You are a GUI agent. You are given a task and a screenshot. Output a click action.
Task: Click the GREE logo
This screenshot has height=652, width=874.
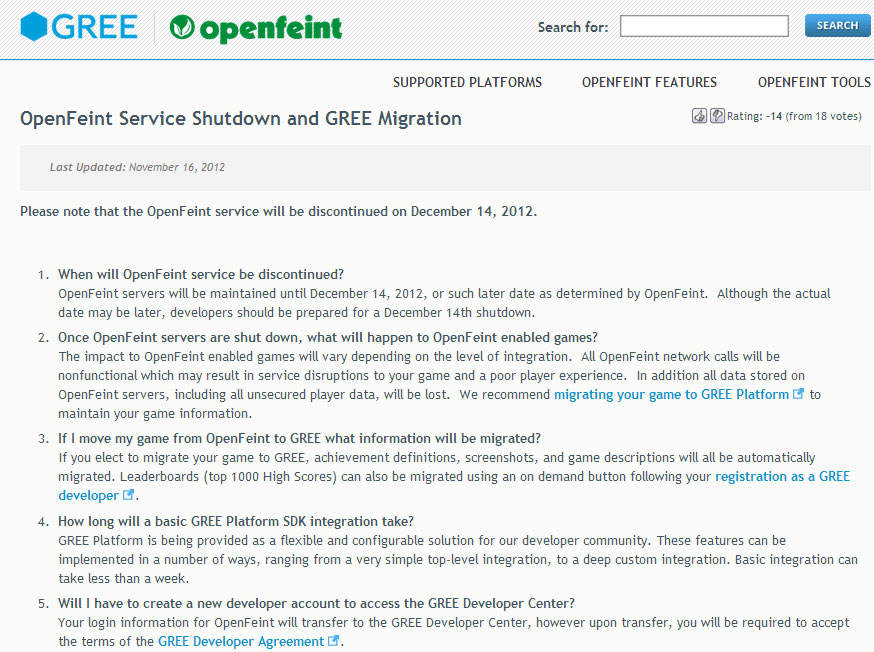(x=79, y=27)
